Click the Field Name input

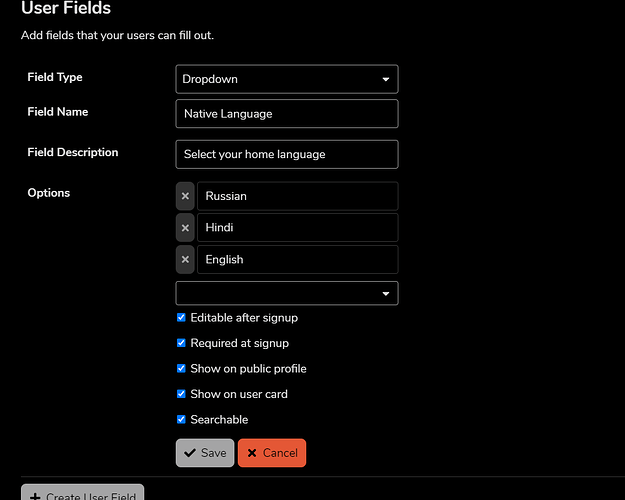[287, 114]
